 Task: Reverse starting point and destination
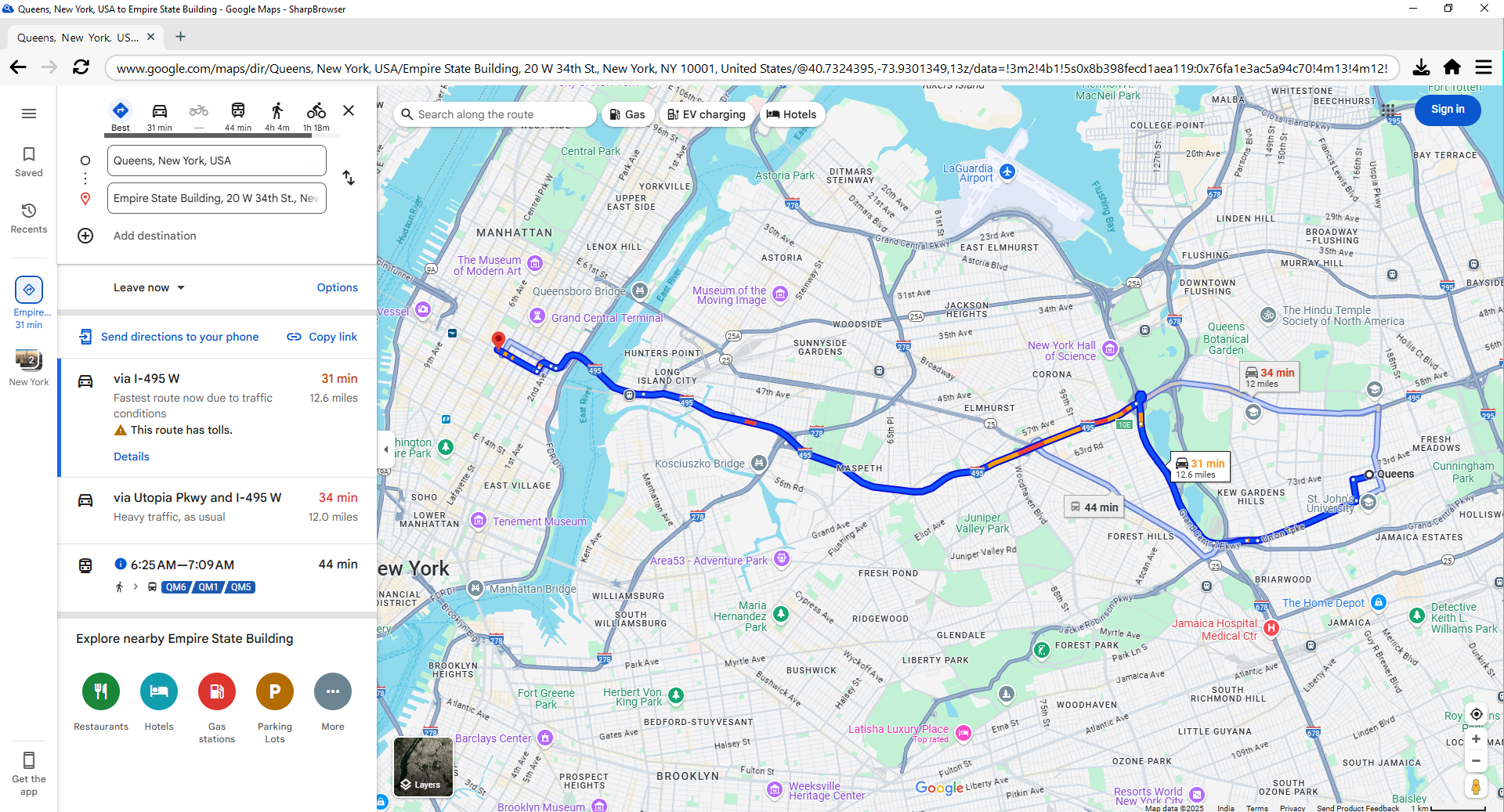tap(349, 178)
